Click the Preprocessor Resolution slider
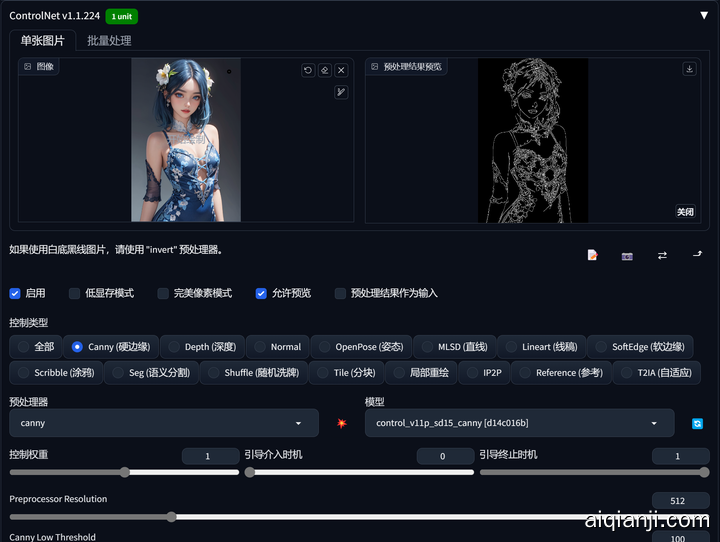720x542 pixels. (x=172, y=517)
